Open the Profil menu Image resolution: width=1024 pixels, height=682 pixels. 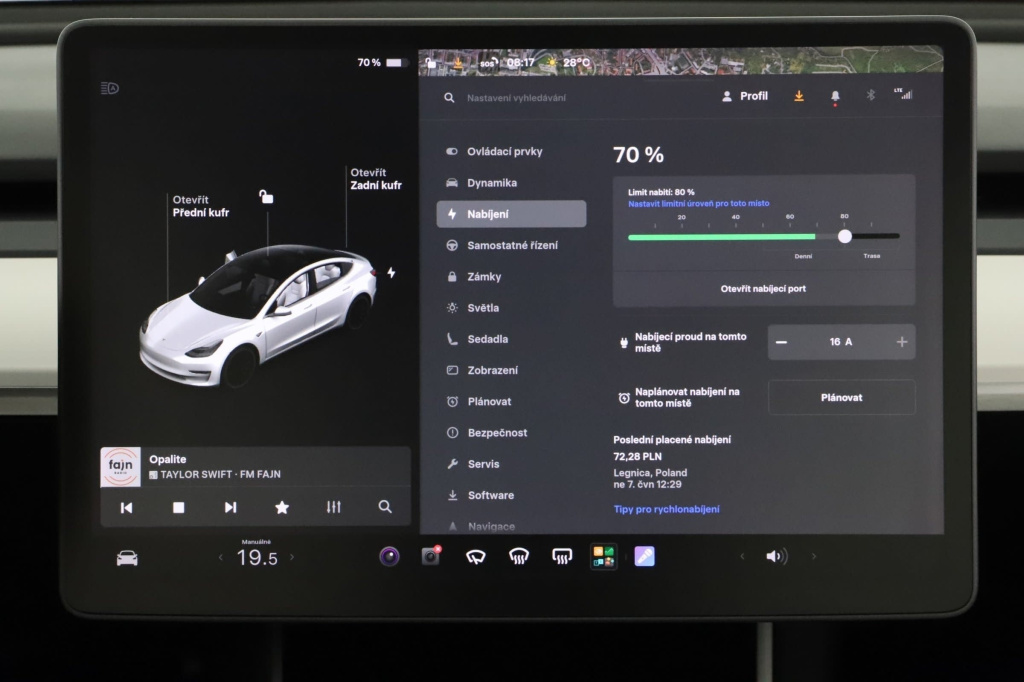coord(745,96)
